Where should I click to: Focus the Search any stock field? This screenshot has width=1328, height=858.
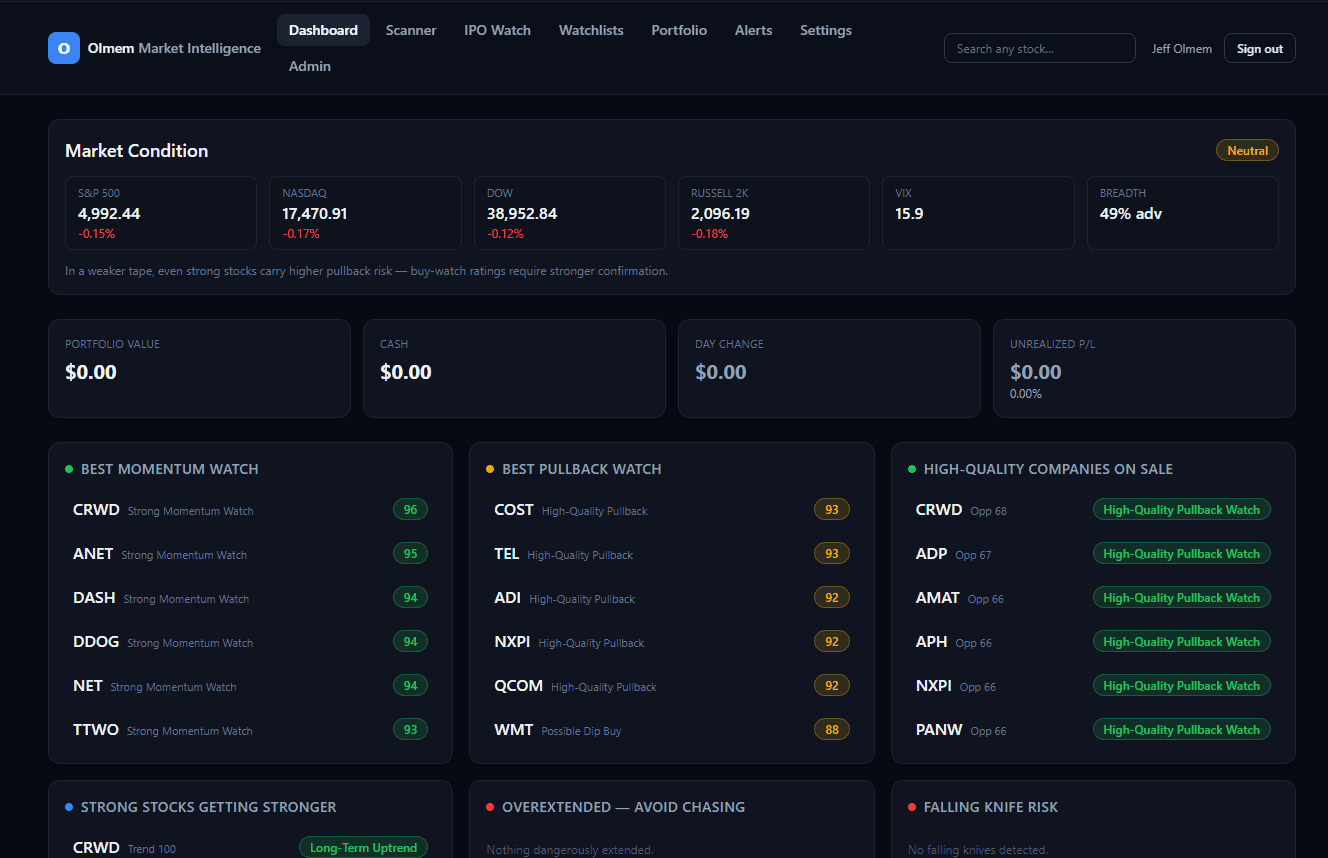tap(1040, 48)
